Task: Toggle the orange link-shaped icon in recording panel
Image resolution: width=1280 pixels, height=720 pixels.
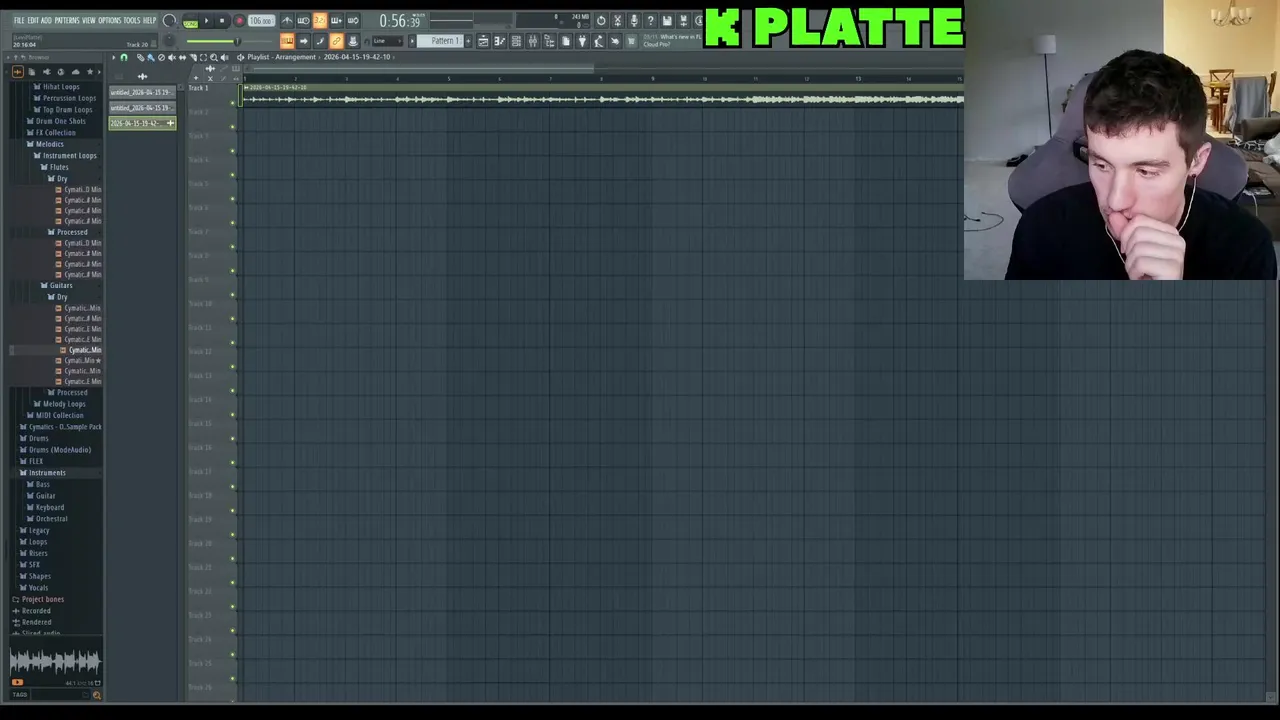Action: pyautogui.click(x=336, y=41)
